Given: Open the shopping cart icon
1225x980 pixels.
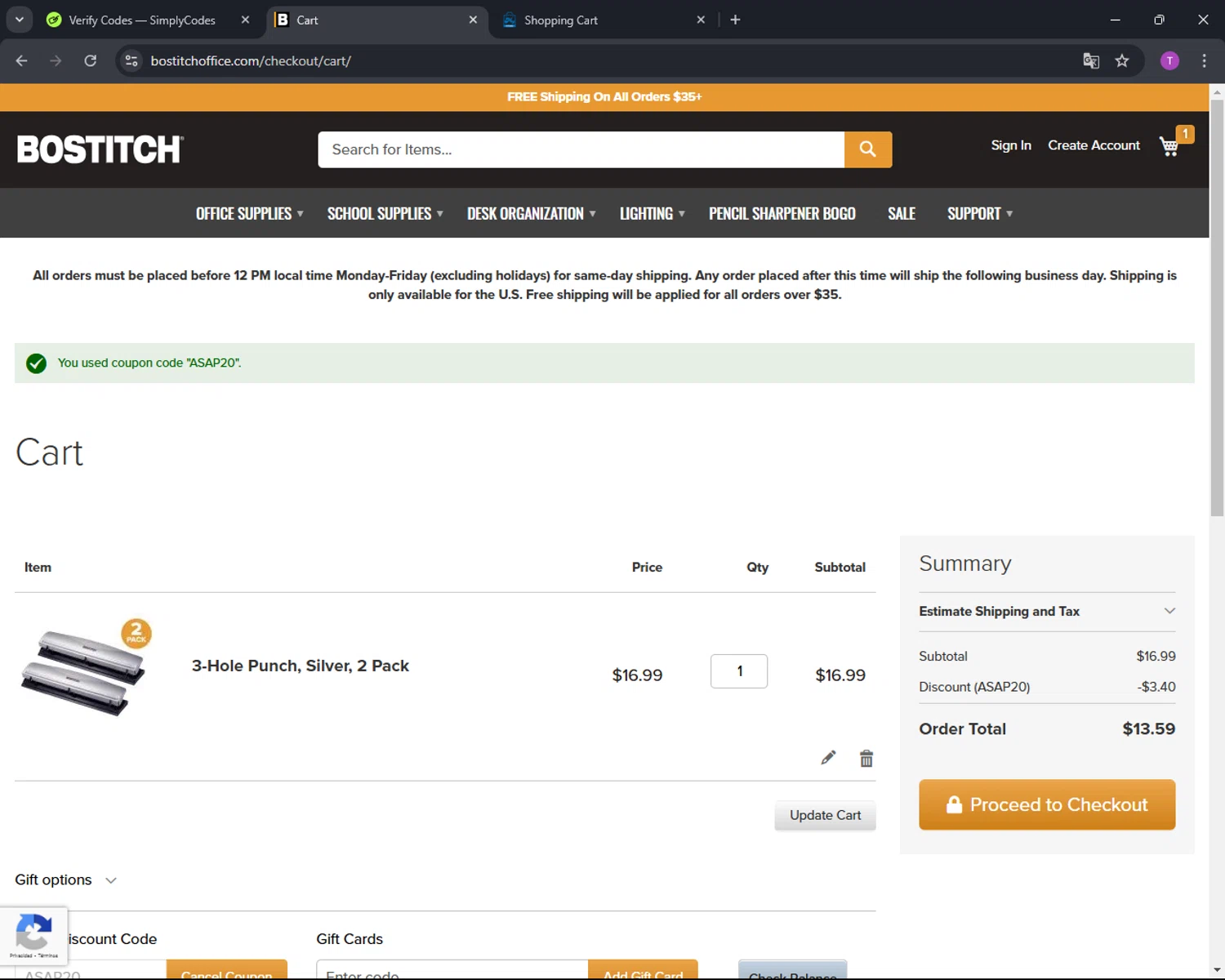Looking at the screenshot, I should (x=1169, y=146).
